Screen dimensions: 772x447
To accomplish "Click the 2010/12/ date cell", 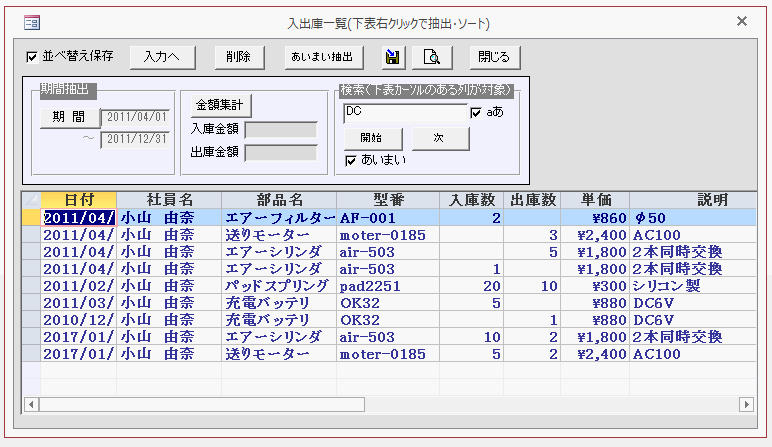I will coord(79,320).
